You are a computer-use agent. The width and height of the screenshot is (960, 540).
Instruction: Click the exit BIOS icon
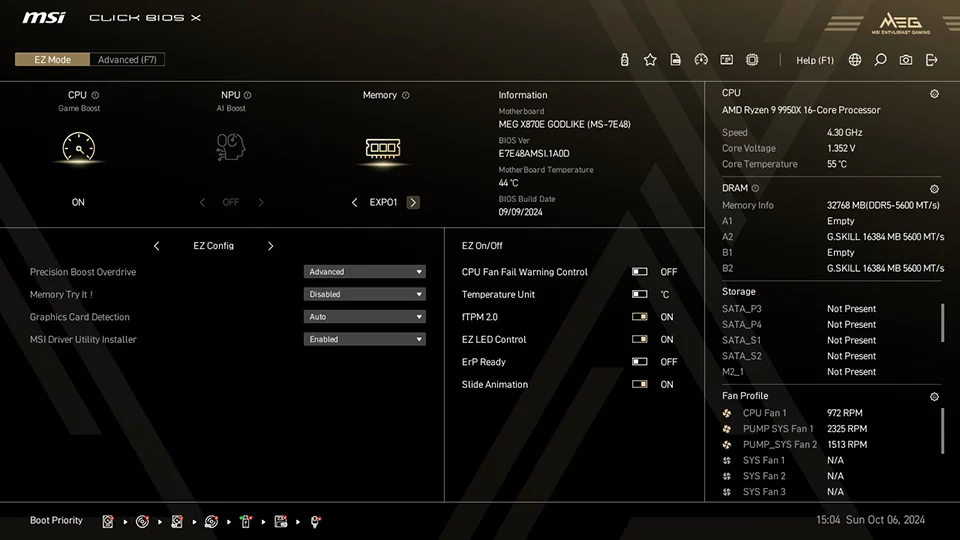(x=931, y=59)
